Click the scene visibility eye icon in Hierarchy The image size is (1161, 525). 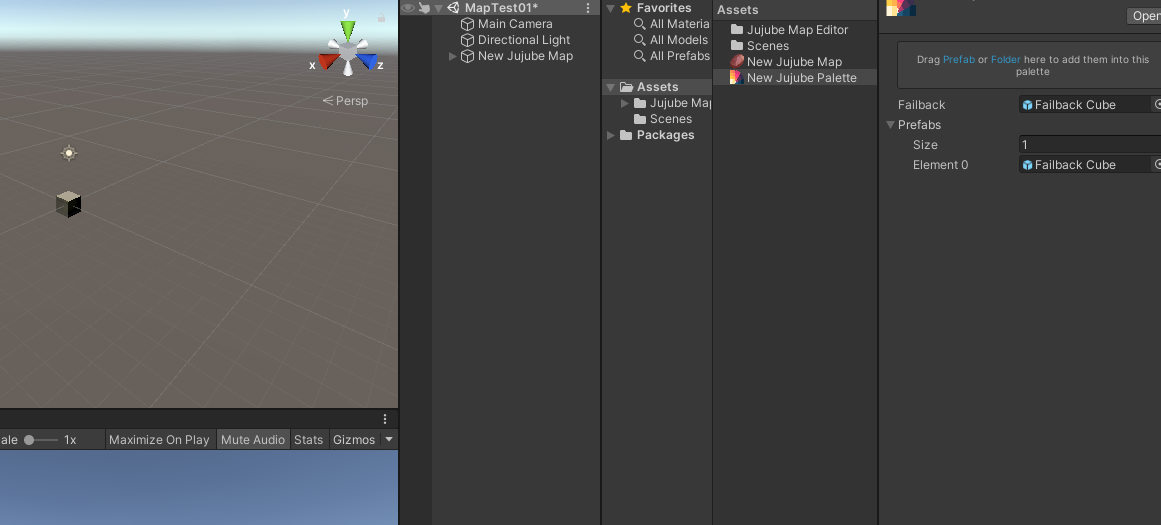408,8
